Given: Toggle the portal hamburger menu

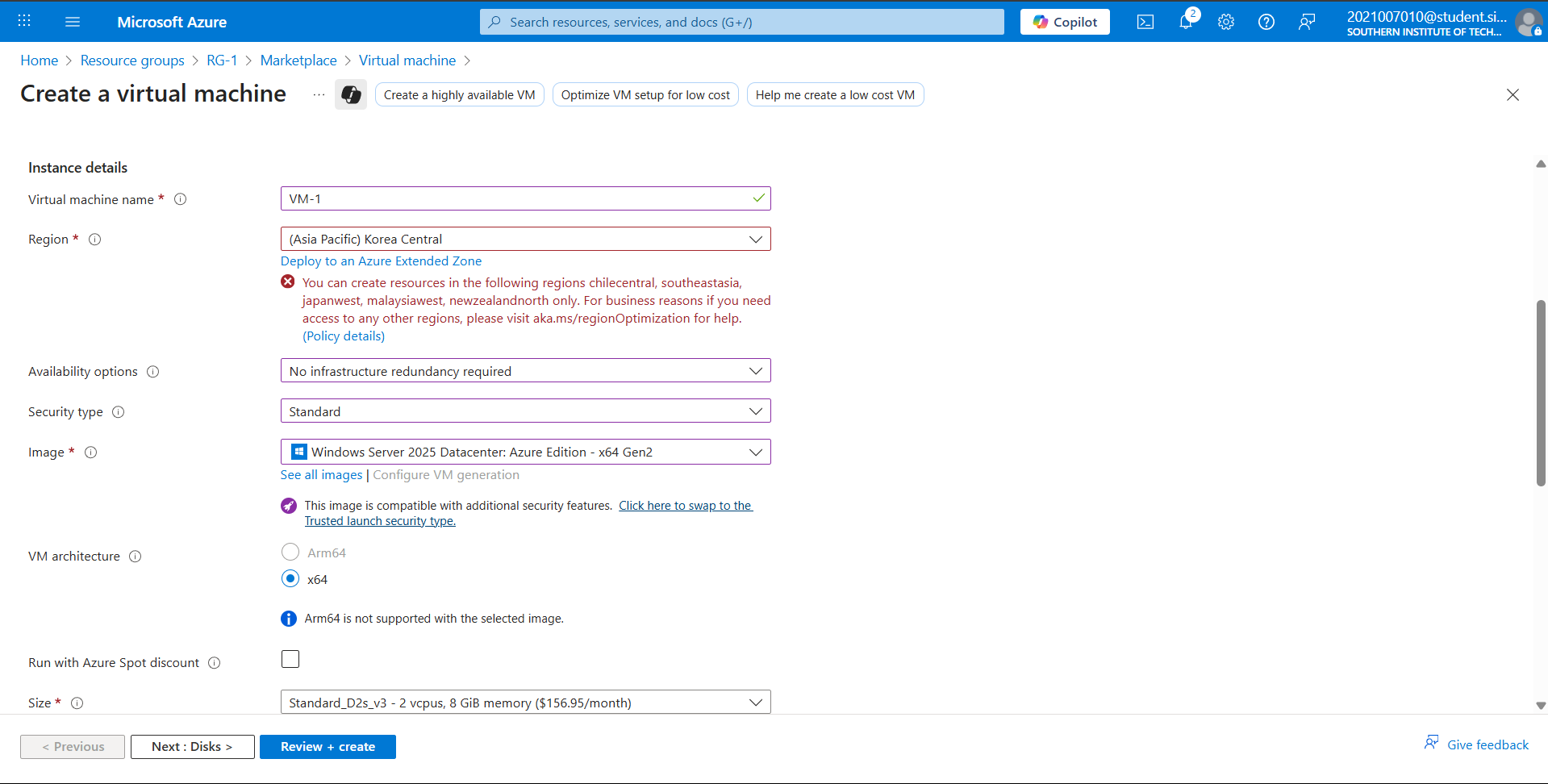Looking at the screenshot, I should pyautogui.click(x=73, y=22).
